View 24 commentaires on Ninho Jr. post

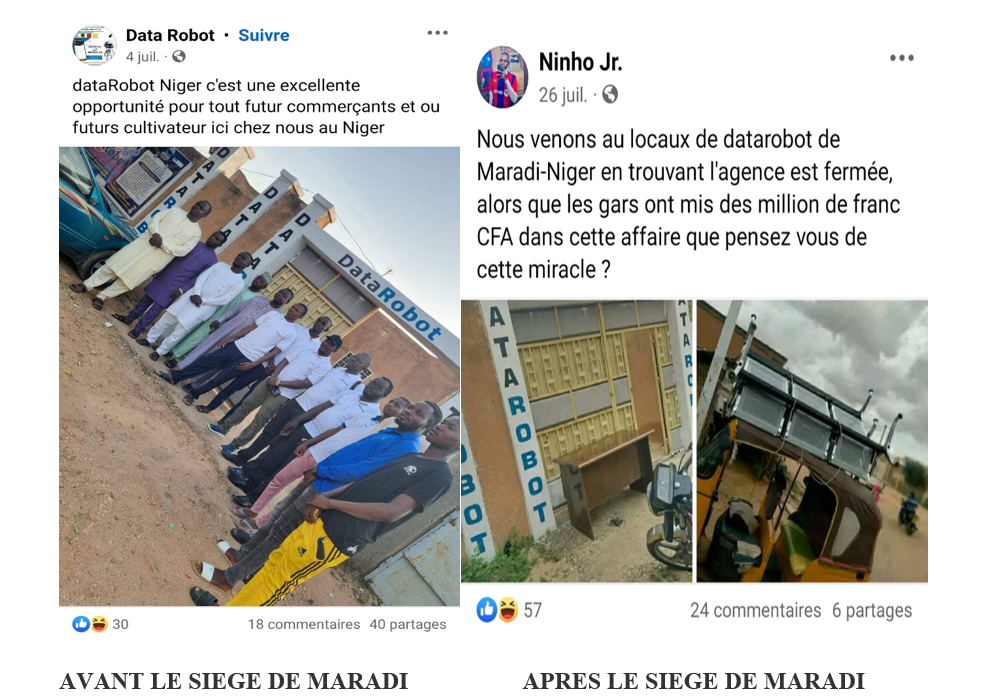(x=755, y=610)
